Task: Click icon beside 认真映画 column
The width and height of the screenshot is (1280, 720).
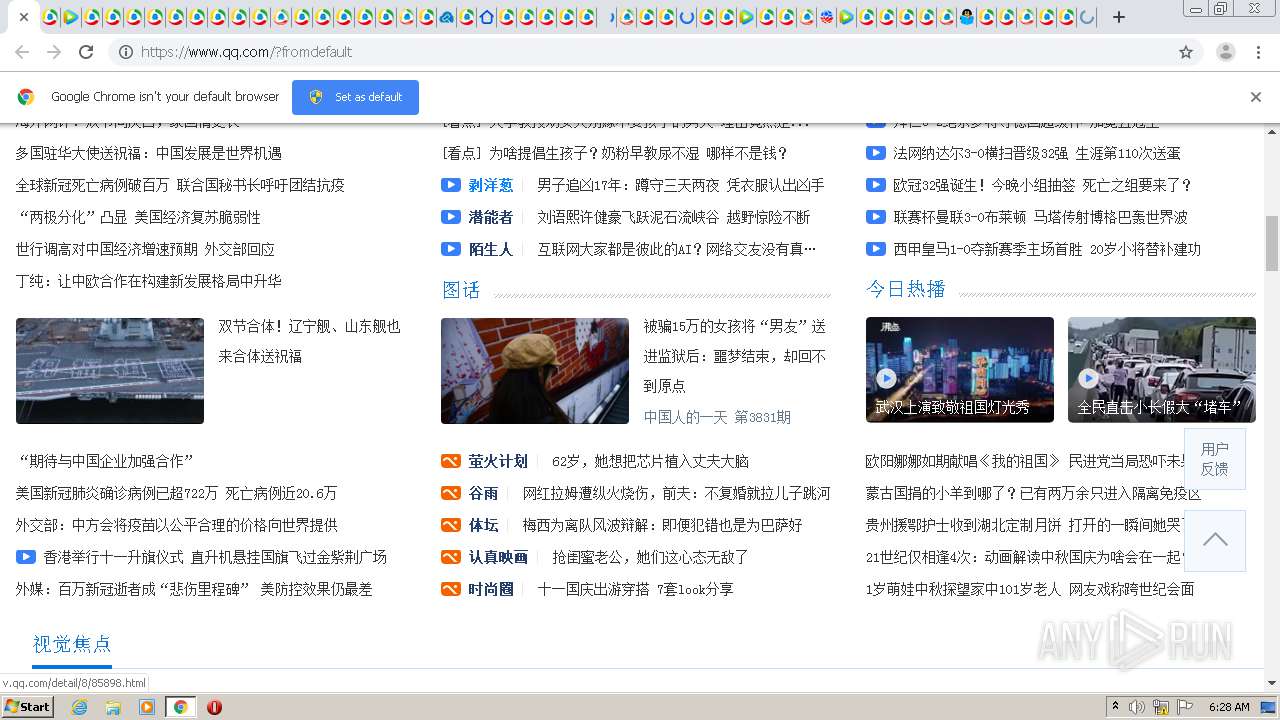Action: pos(451,557)
